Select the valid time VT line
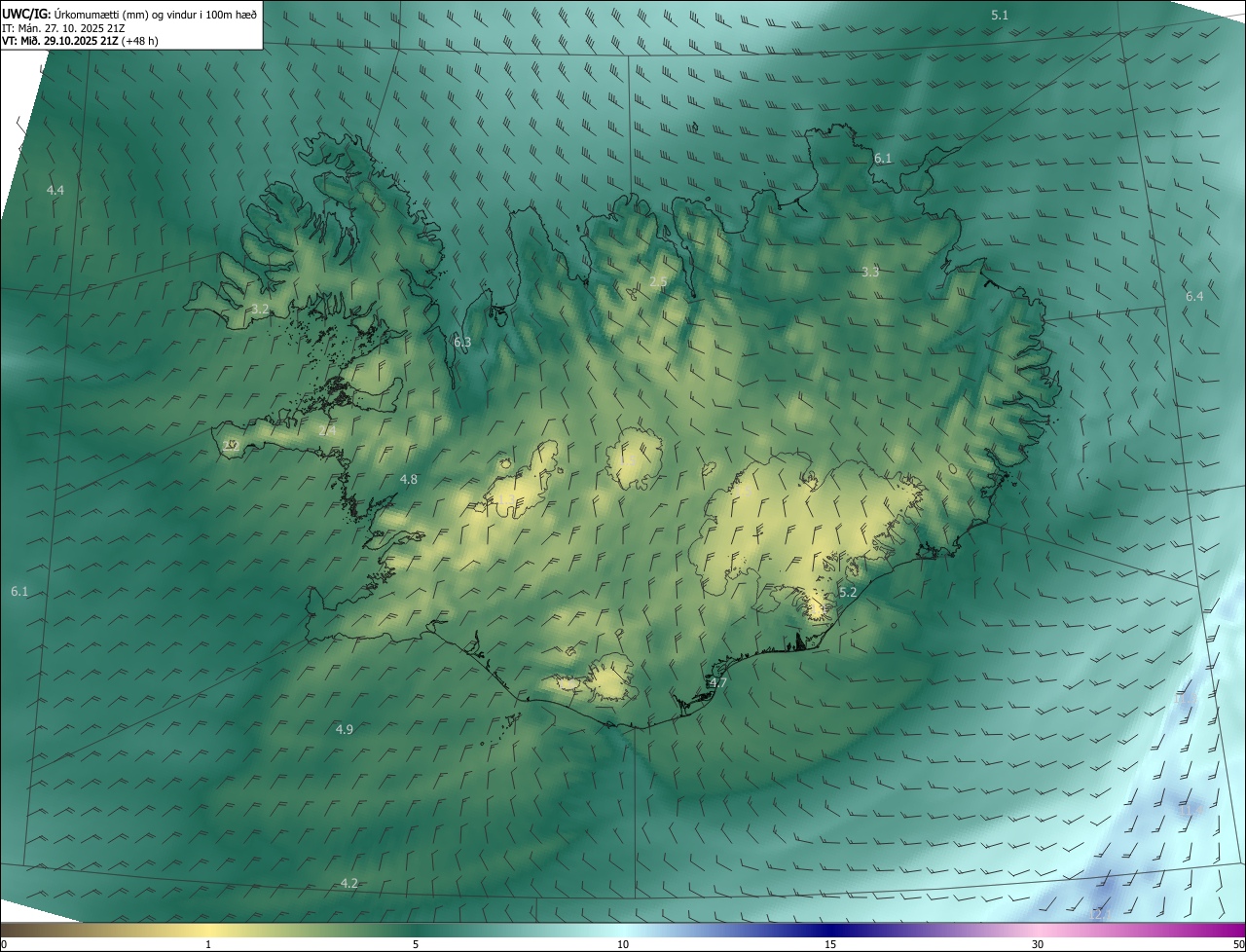The height and width of the screenshot is (952, 1246). pos(80,41)
